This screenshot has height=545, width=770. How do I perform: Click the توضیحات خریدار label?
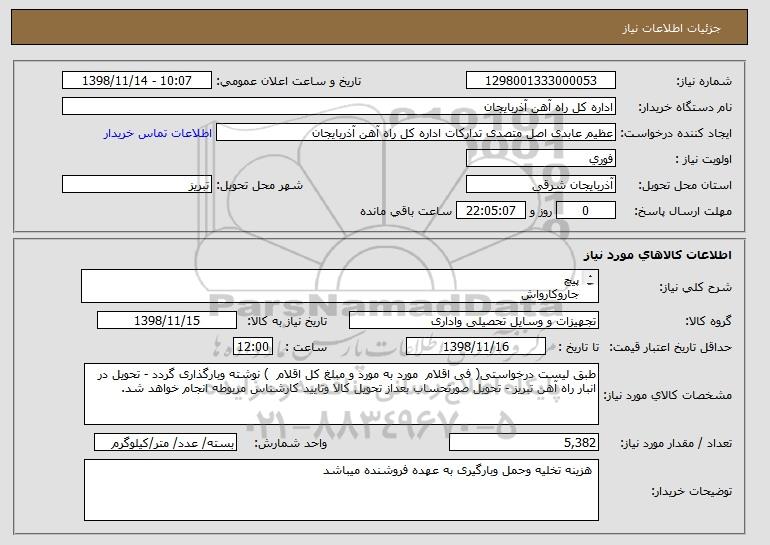pyautogui.click(x=691, y=491)
